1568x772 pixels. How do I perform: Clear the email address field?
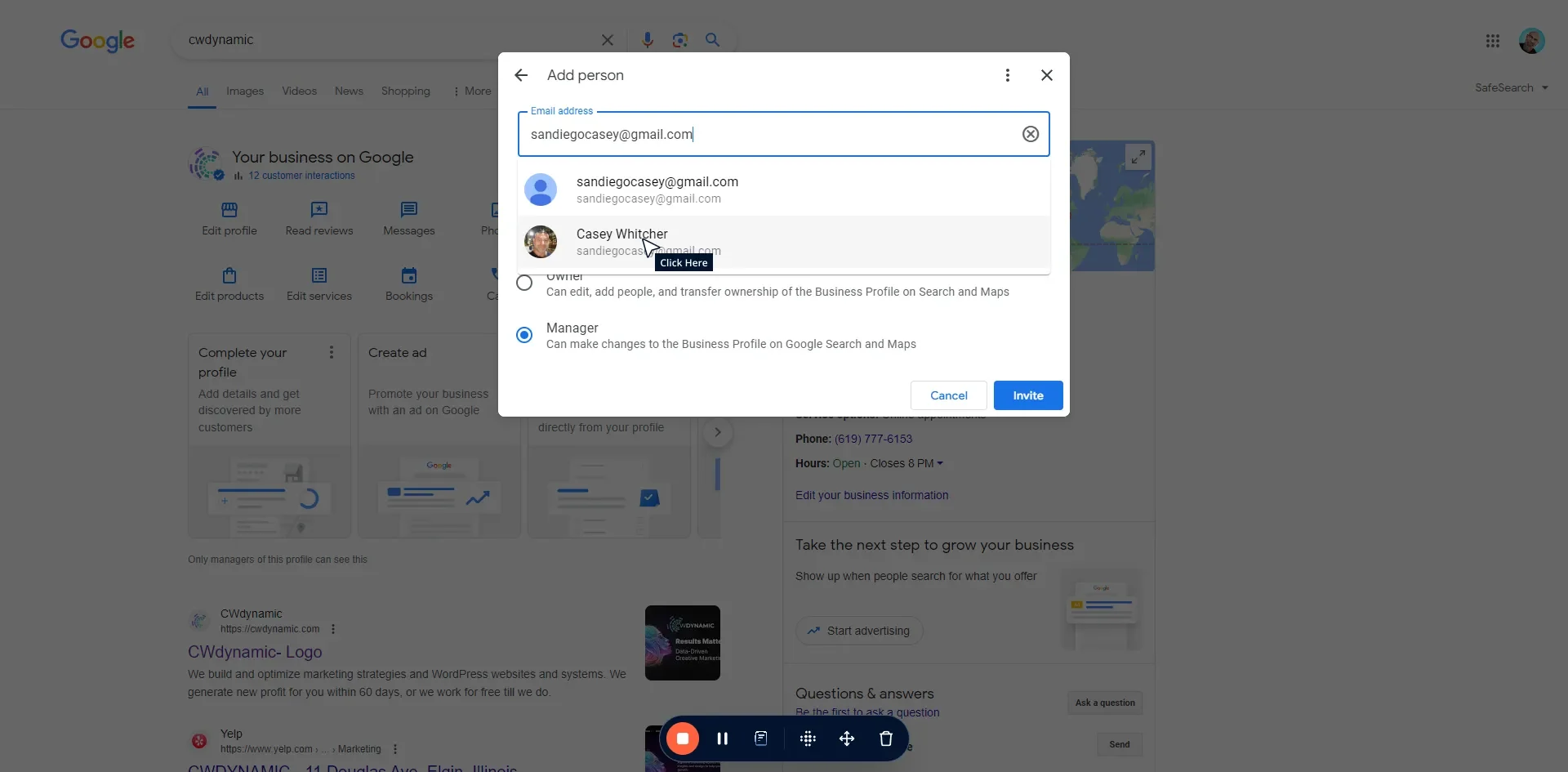click(1030, 134)
